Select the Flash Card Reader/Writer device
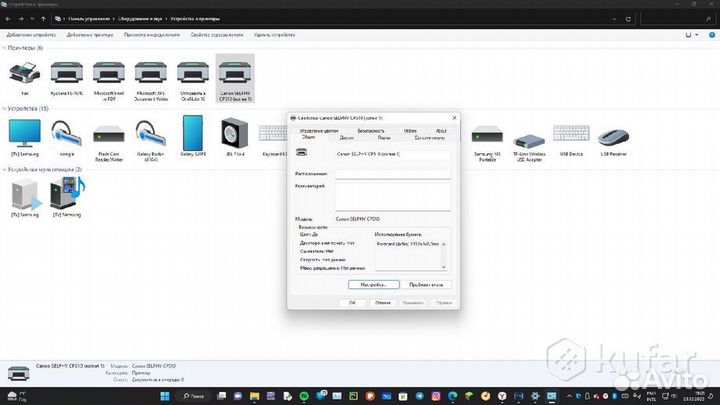Image resolution: width=720 pixels, height=405 pixels. pyautogui.click(x=108, y=133)
